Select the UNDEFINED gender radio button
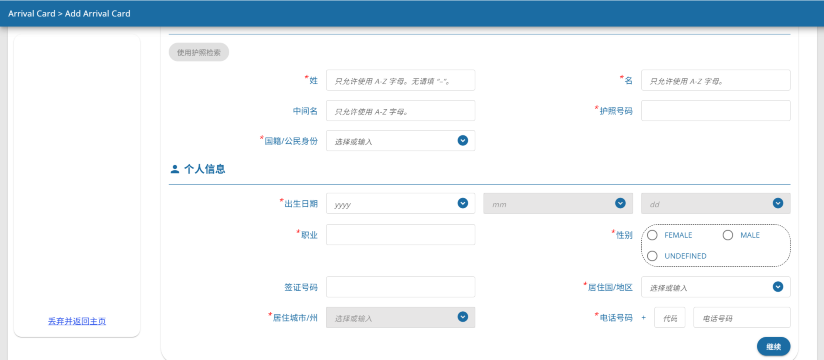Screen dimensions: 824x360 [x=653, y=256]
